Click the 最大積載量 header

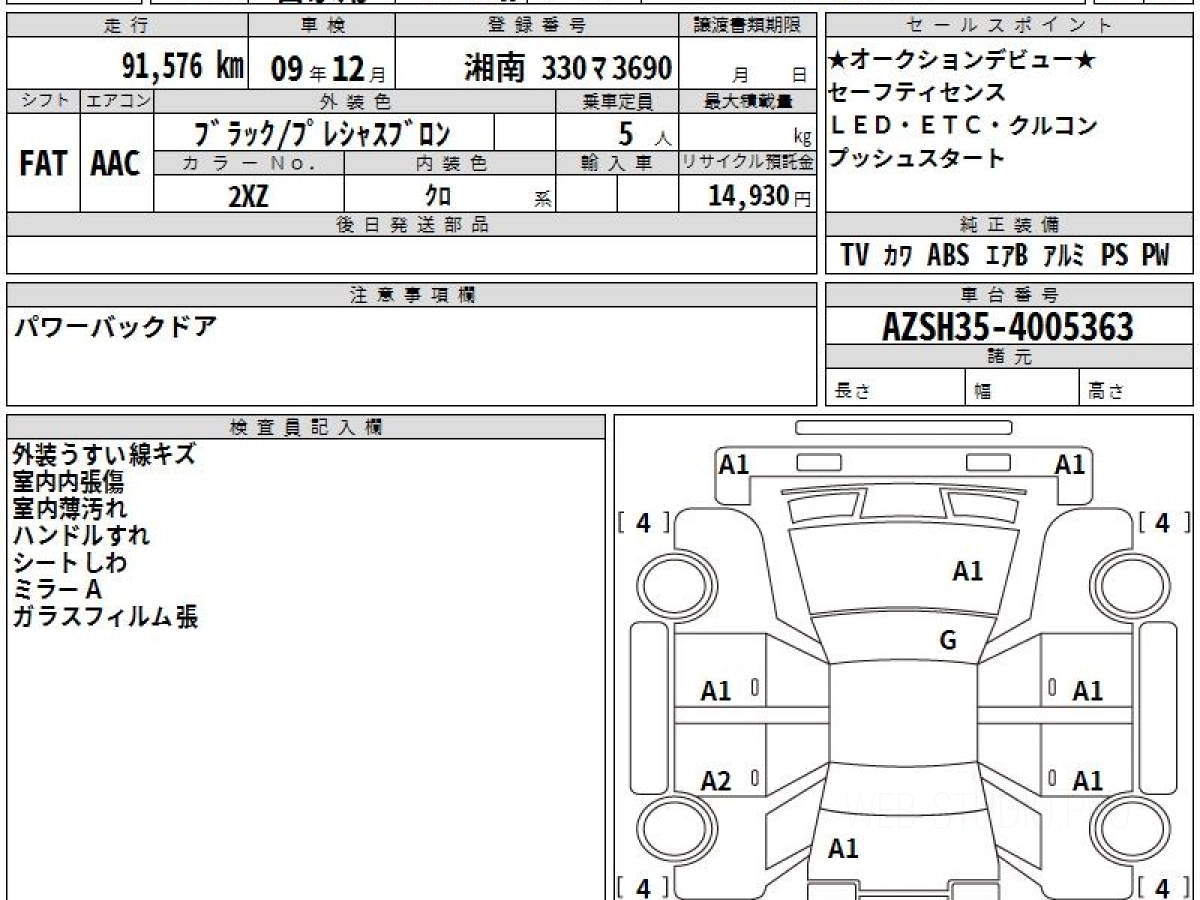tap(749, 101)
